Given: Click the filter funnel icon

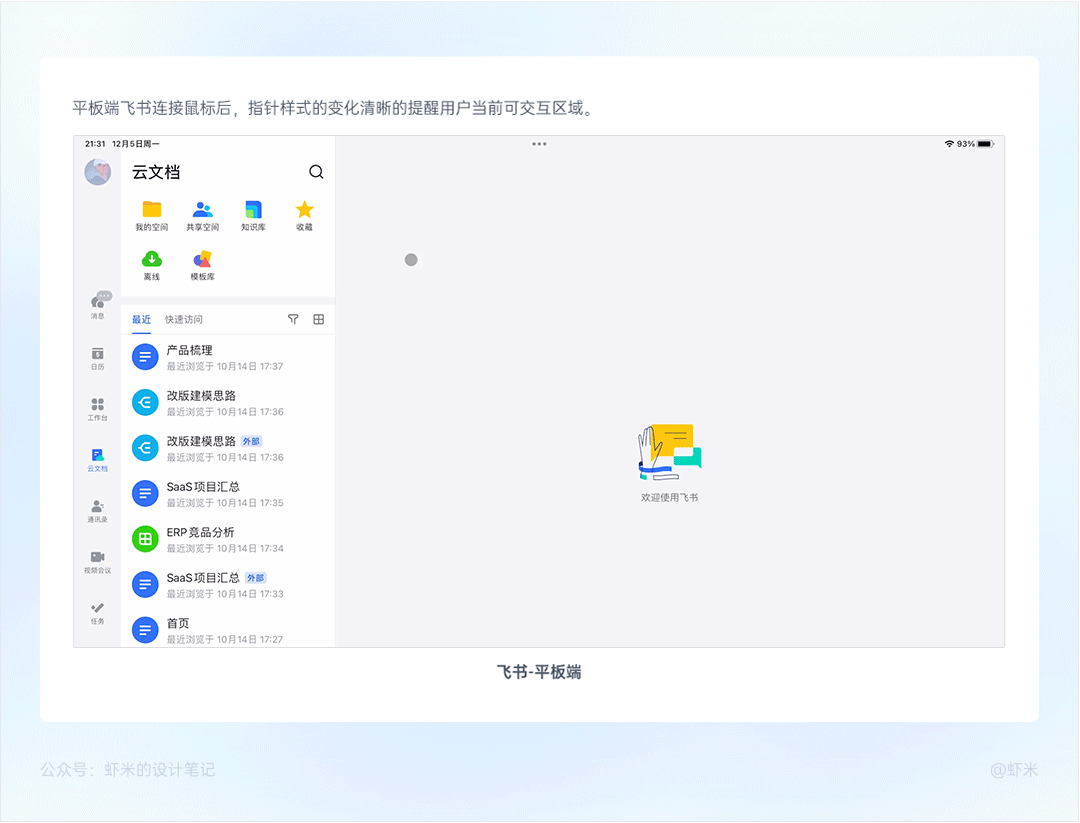Looking at the screenshot, I should pos(293,319).
